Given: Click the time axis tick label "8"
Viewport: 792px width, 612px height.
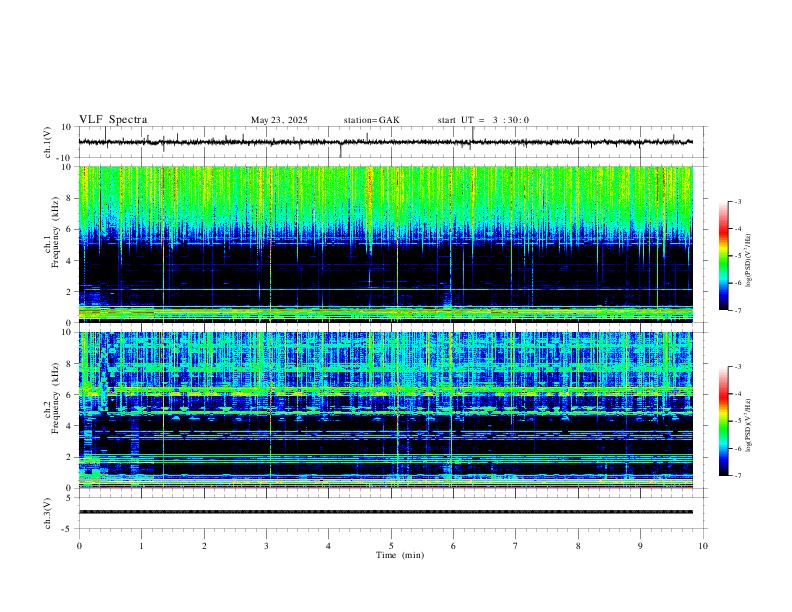Looking at the screenshot, I should (578, 546).
